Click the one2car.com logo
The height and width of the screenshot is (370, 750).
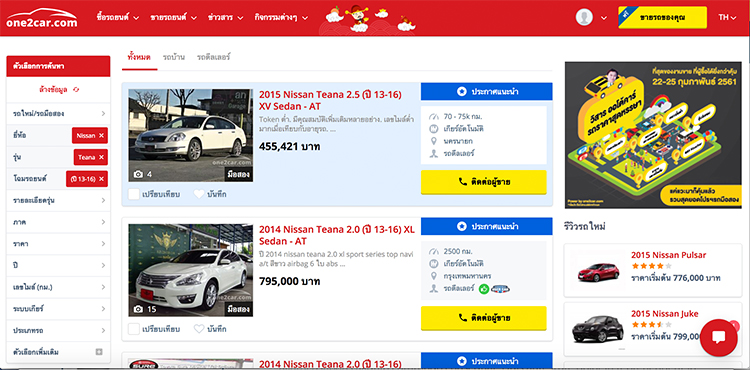point(42,18)
